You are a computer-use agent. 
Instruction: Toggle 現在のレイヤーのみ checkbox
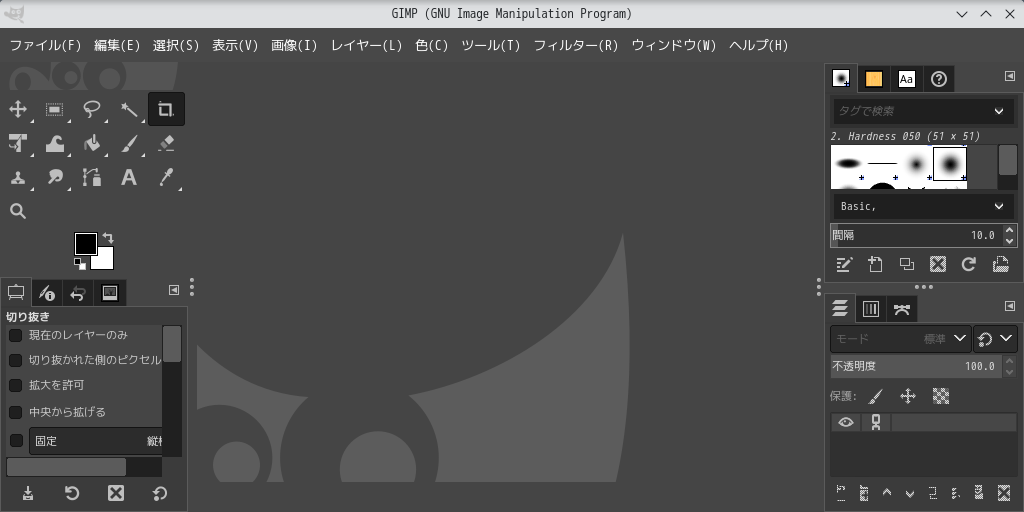[15, 336]
